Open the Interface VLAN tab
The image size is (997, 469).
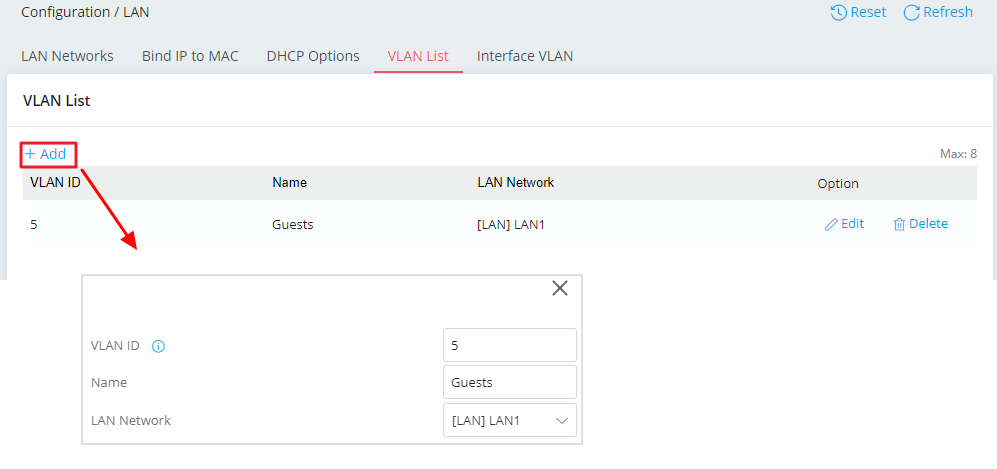click(x=525, y=56)
